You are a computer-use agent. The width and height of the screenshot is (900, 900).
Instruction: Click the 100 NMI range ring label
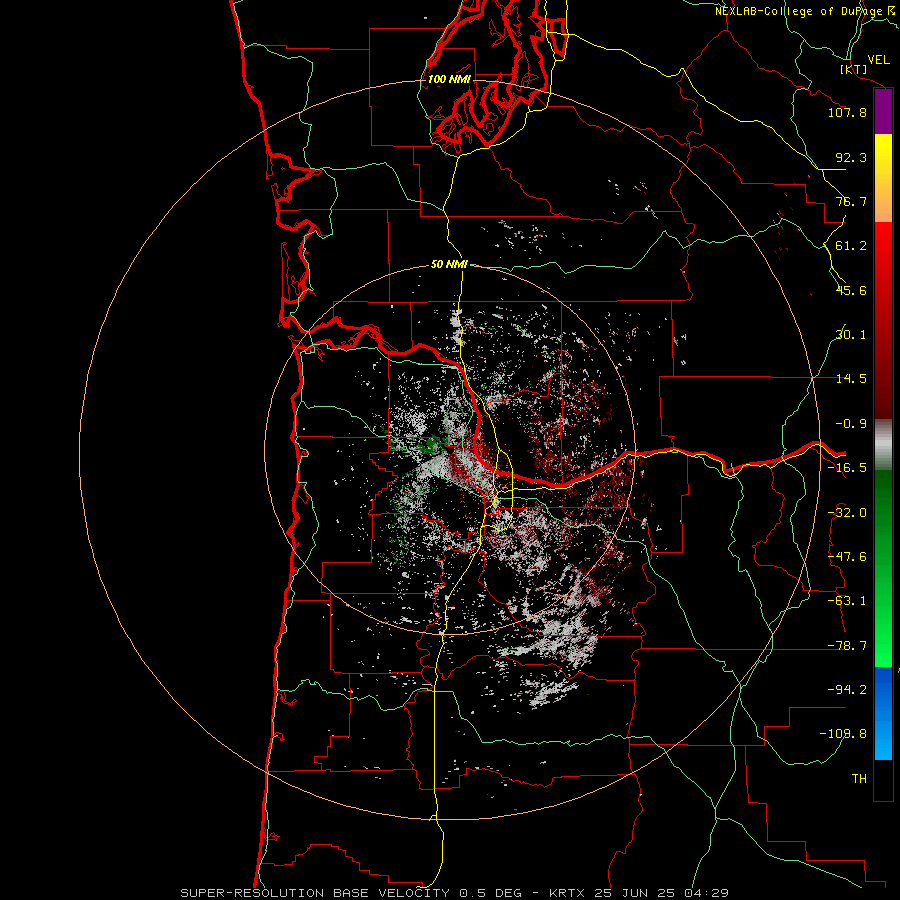pos(449,79)
